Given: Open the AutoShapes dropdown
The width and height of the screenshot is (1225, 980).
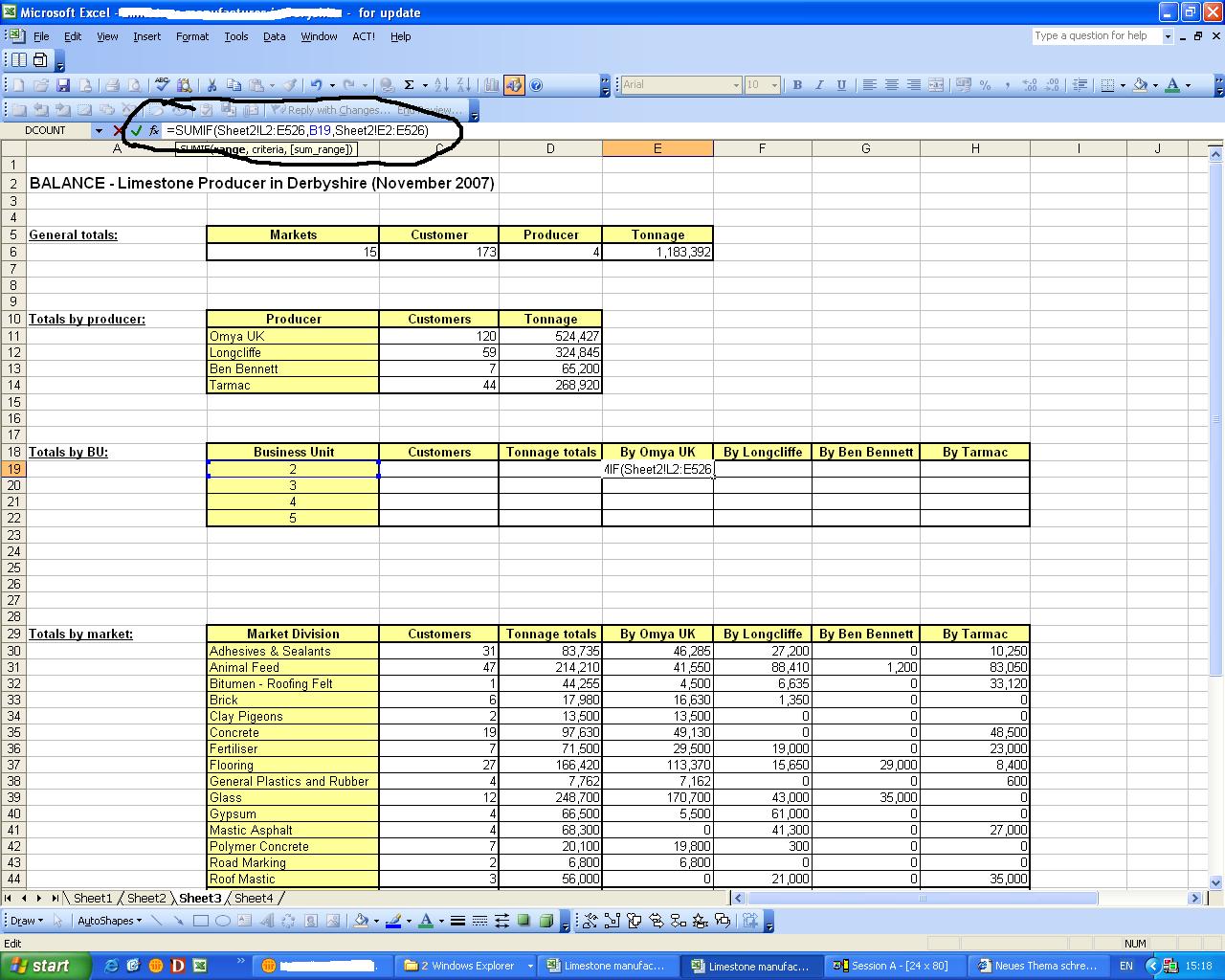Looking at the screenshot, I should coord(109,921).
